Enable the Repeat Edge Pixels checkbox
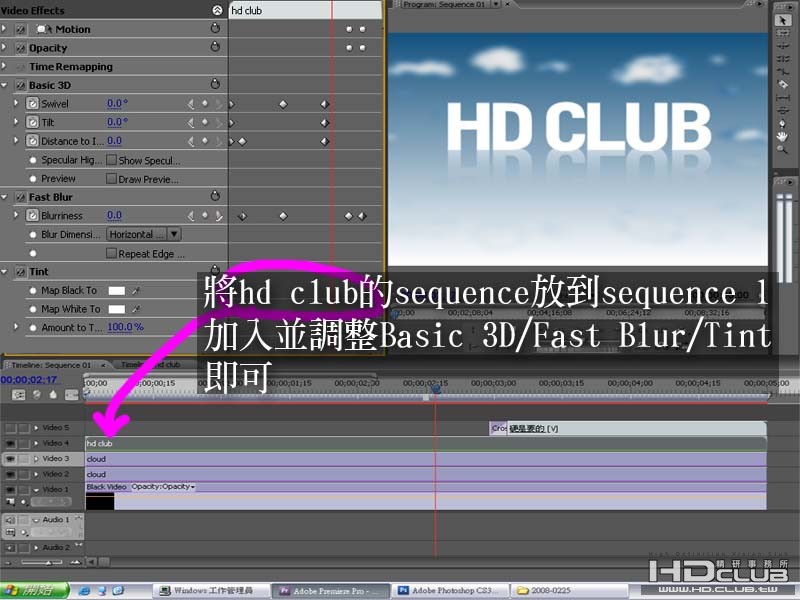800x600 pixels. point(111,253)
